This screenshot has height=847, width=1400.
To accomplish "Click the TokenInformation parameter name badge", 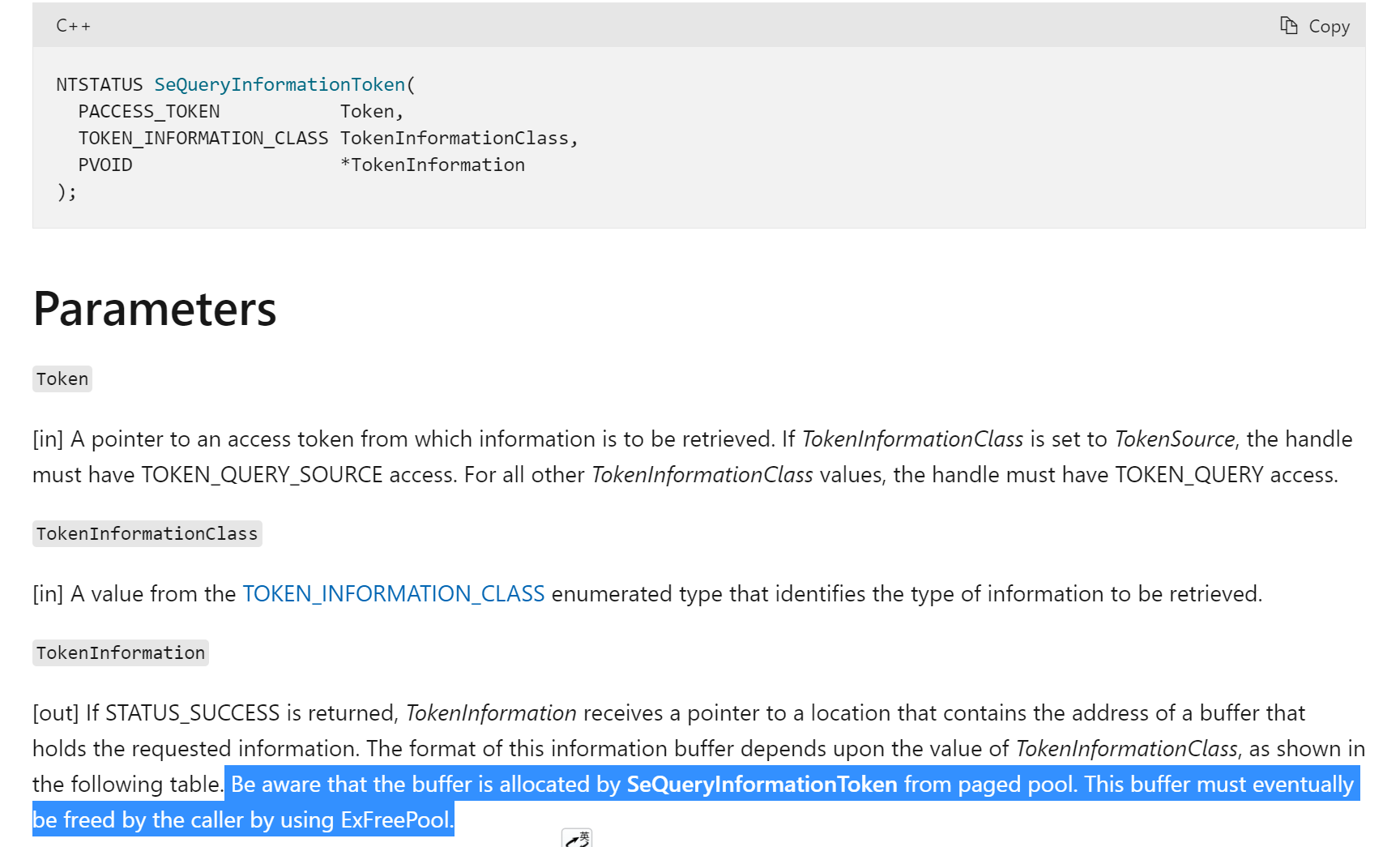I will point(121,653).
